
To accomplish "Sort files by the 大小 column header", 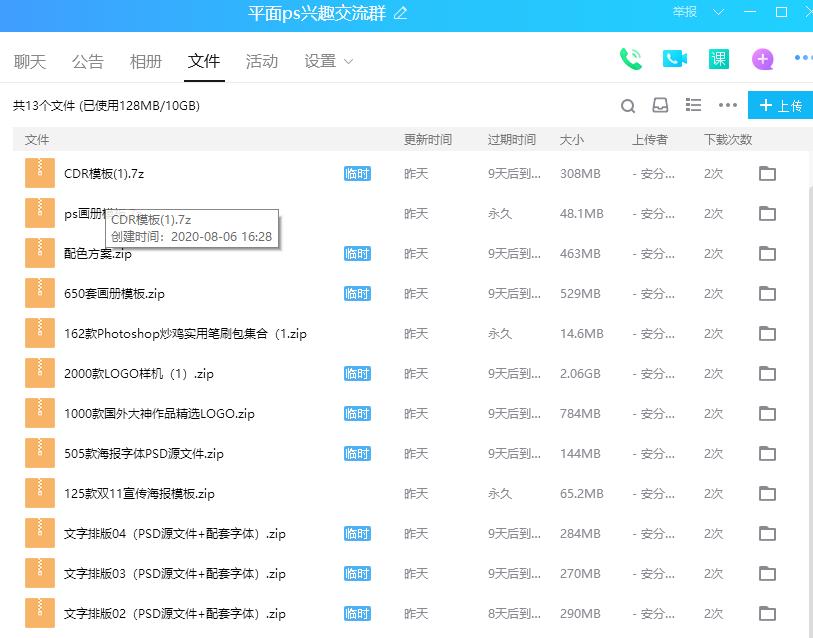I will tap(572, 139).
